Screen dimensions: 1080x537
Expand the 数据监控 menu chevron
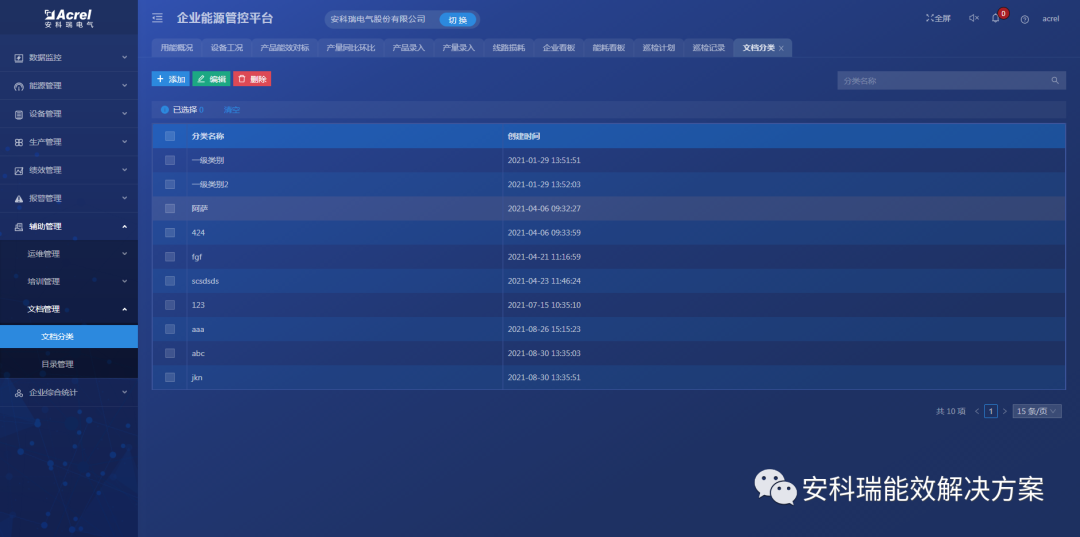click(125, 57)
